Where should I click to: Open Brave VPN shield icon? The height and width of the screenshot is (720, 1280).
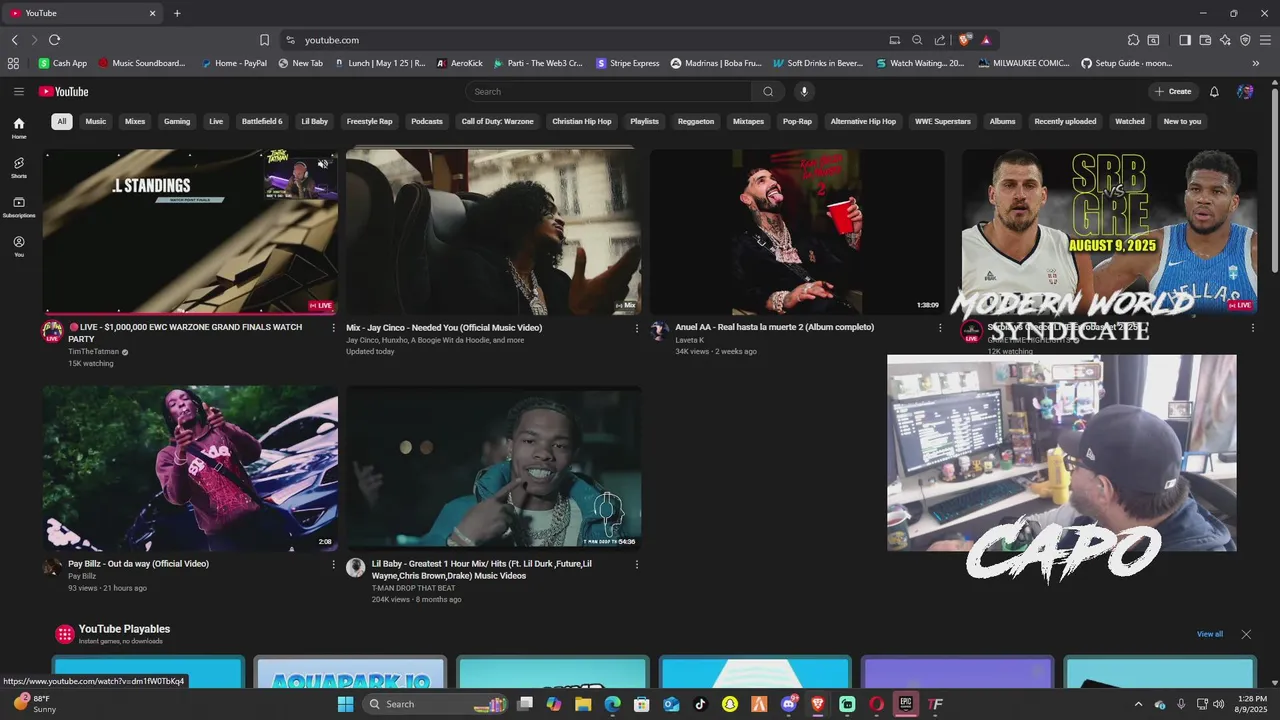1245,40
